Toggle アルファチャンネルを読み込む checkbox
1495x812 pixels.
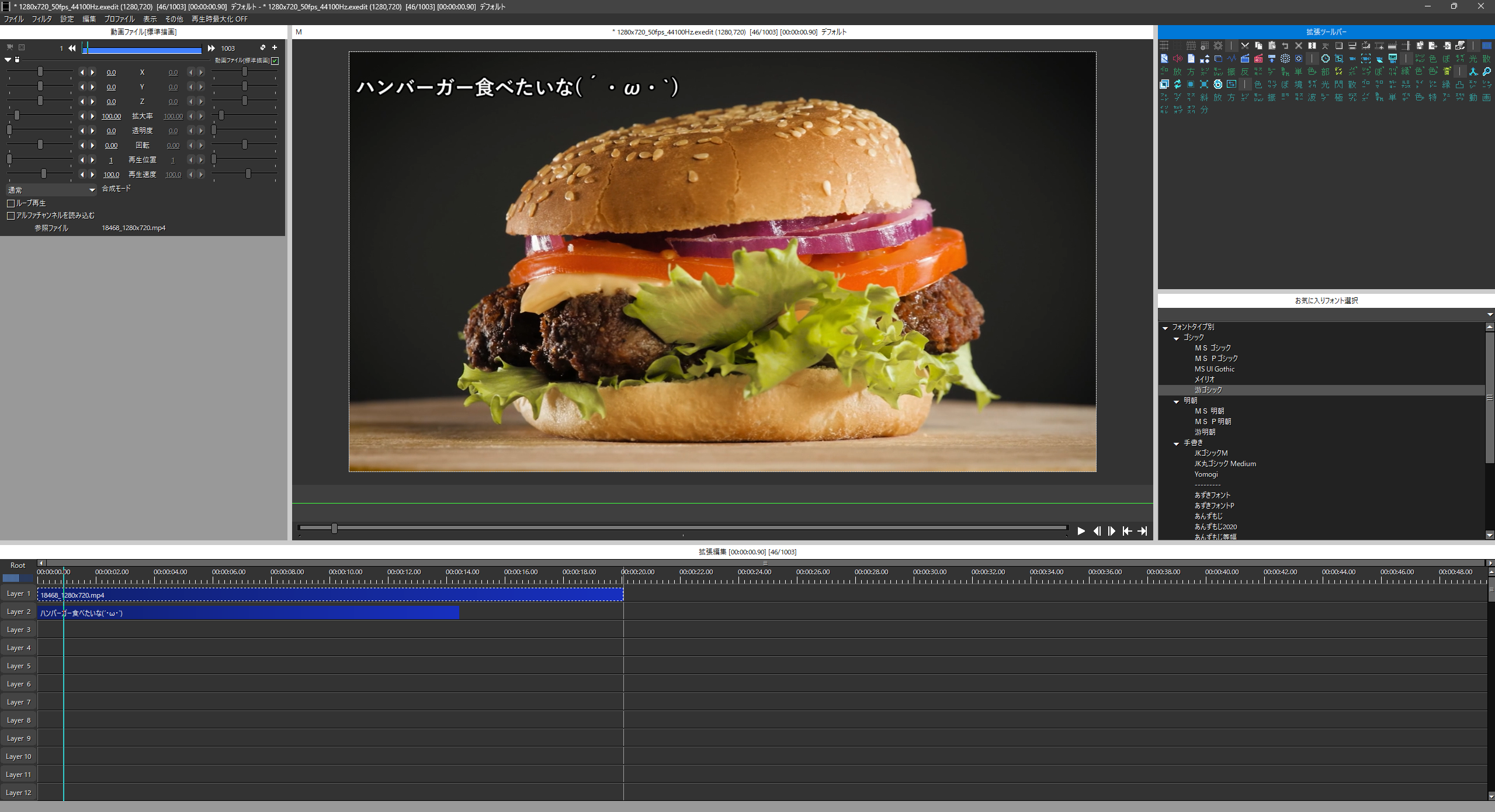[x=11, y=216]
